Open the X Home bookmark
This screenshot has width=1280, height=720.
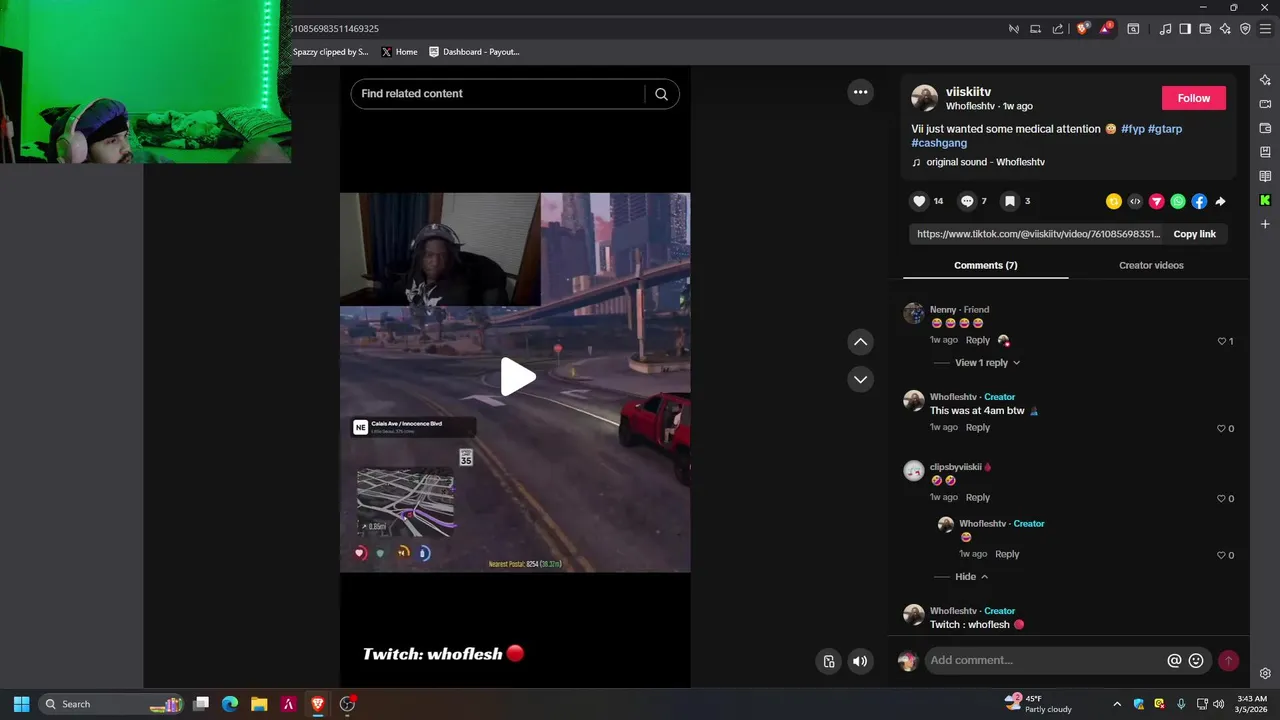coord(399,52)
